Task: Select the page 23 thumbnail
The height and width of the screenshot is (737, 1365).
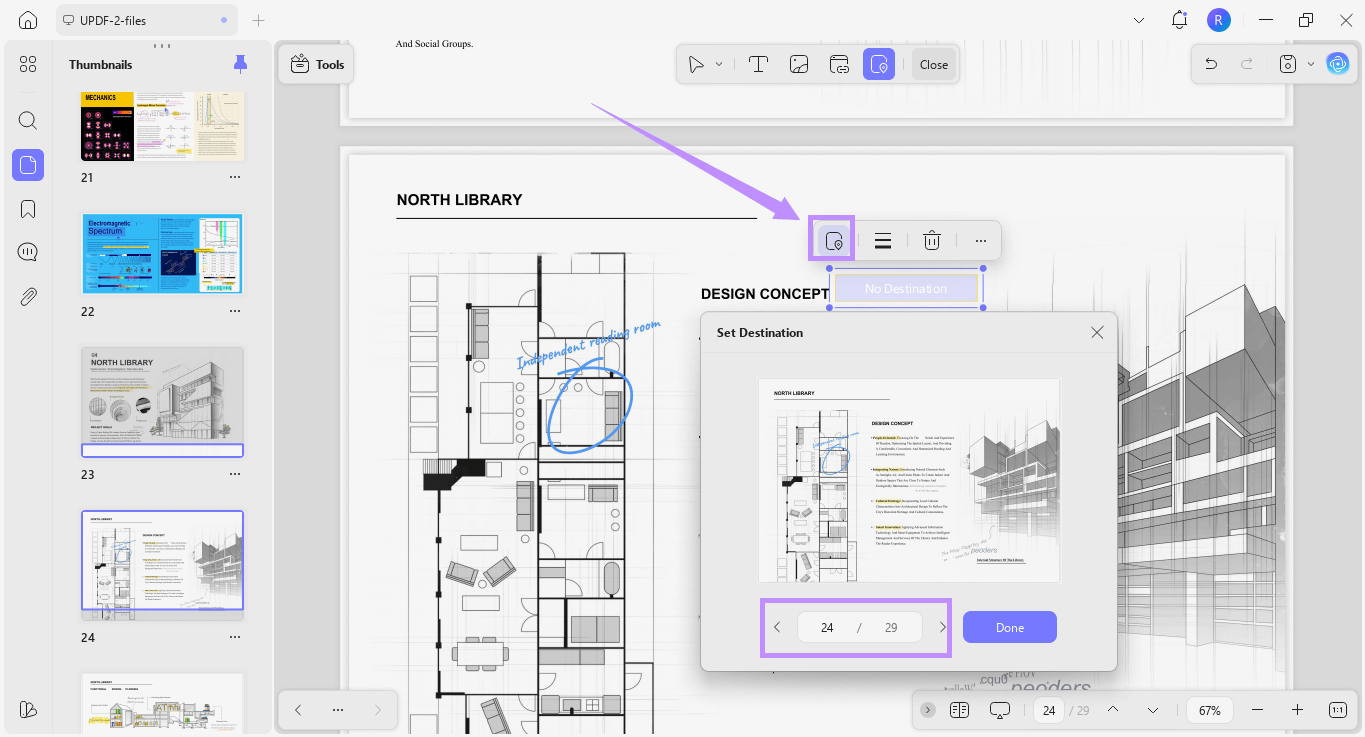Action: click(x=162, y=402)
